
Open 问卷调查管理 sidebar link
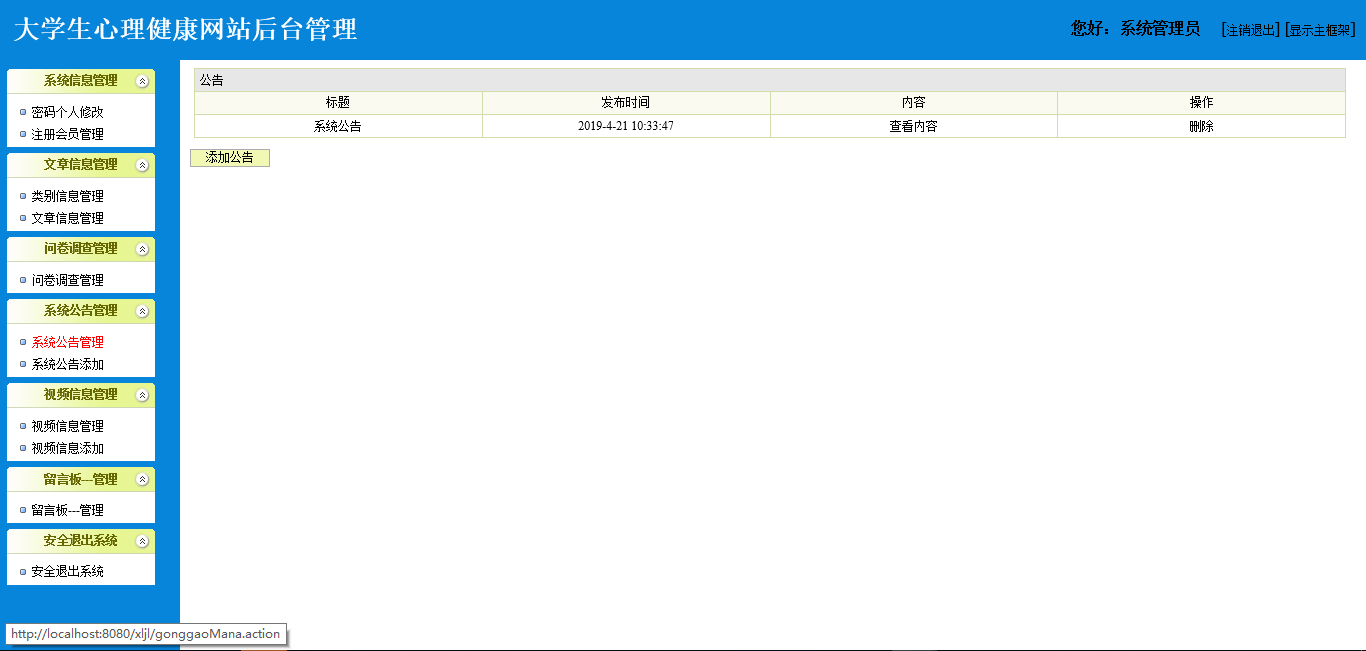click(67, 280)
